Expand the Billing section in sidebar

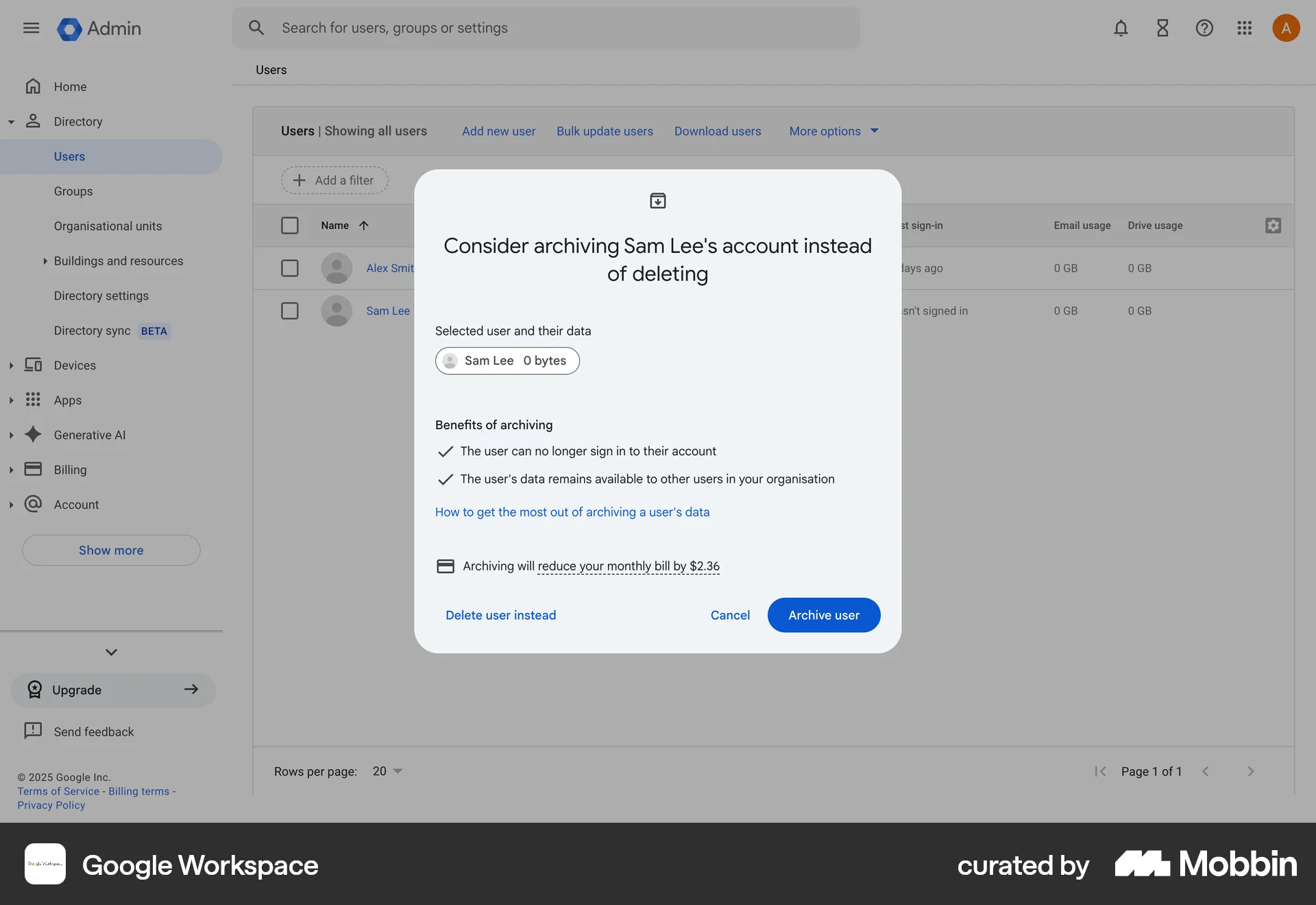tap(11, 470)
